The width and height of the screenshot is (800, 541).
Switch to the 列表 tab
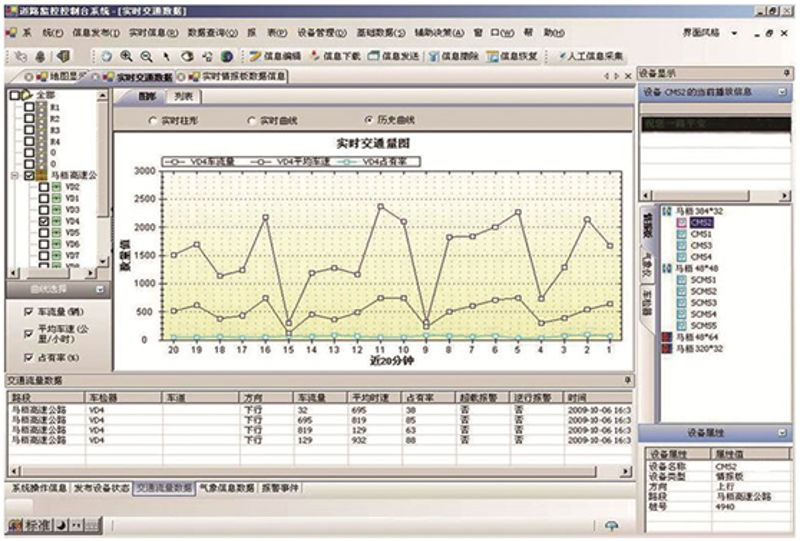point(183,97)
